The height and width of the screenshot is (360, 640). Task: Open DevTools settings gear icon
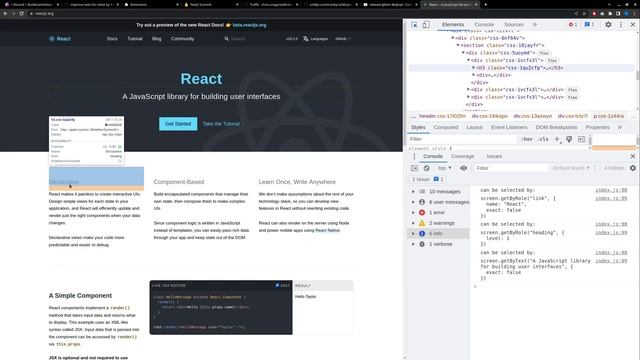point(608,25)
